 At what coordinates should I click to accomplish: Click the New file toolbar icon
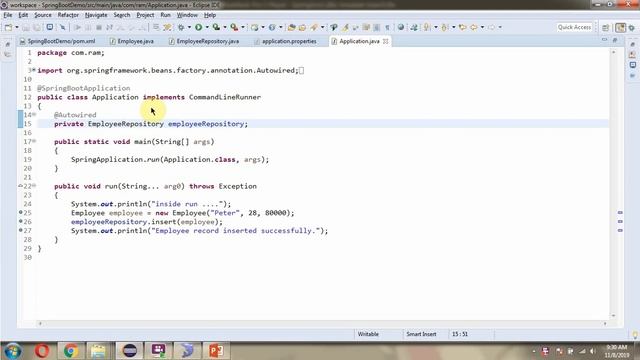[x=8, y=27]
